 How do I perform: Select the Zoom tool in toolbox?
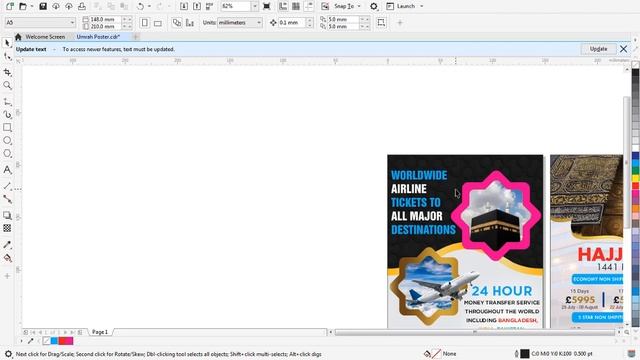coord(7,85)
